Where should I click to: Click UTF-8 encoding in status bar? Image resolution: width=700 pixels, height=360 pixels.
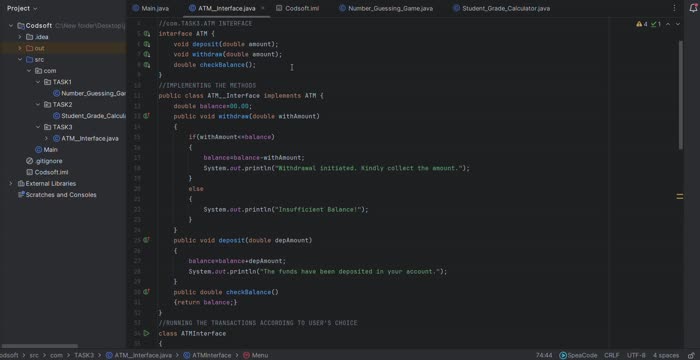click(636, 356)
